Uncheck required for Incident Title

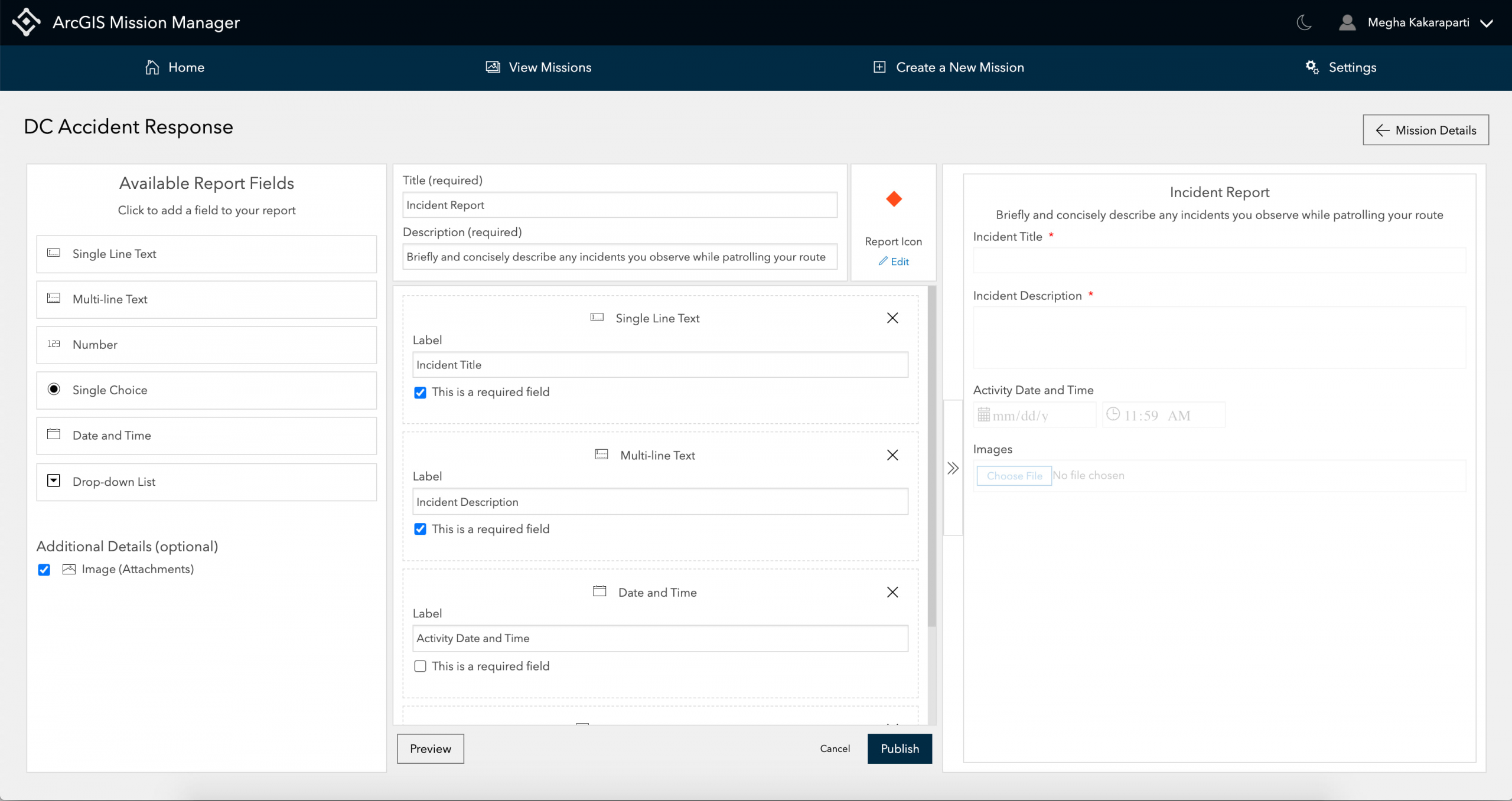[x=420, y=393]
